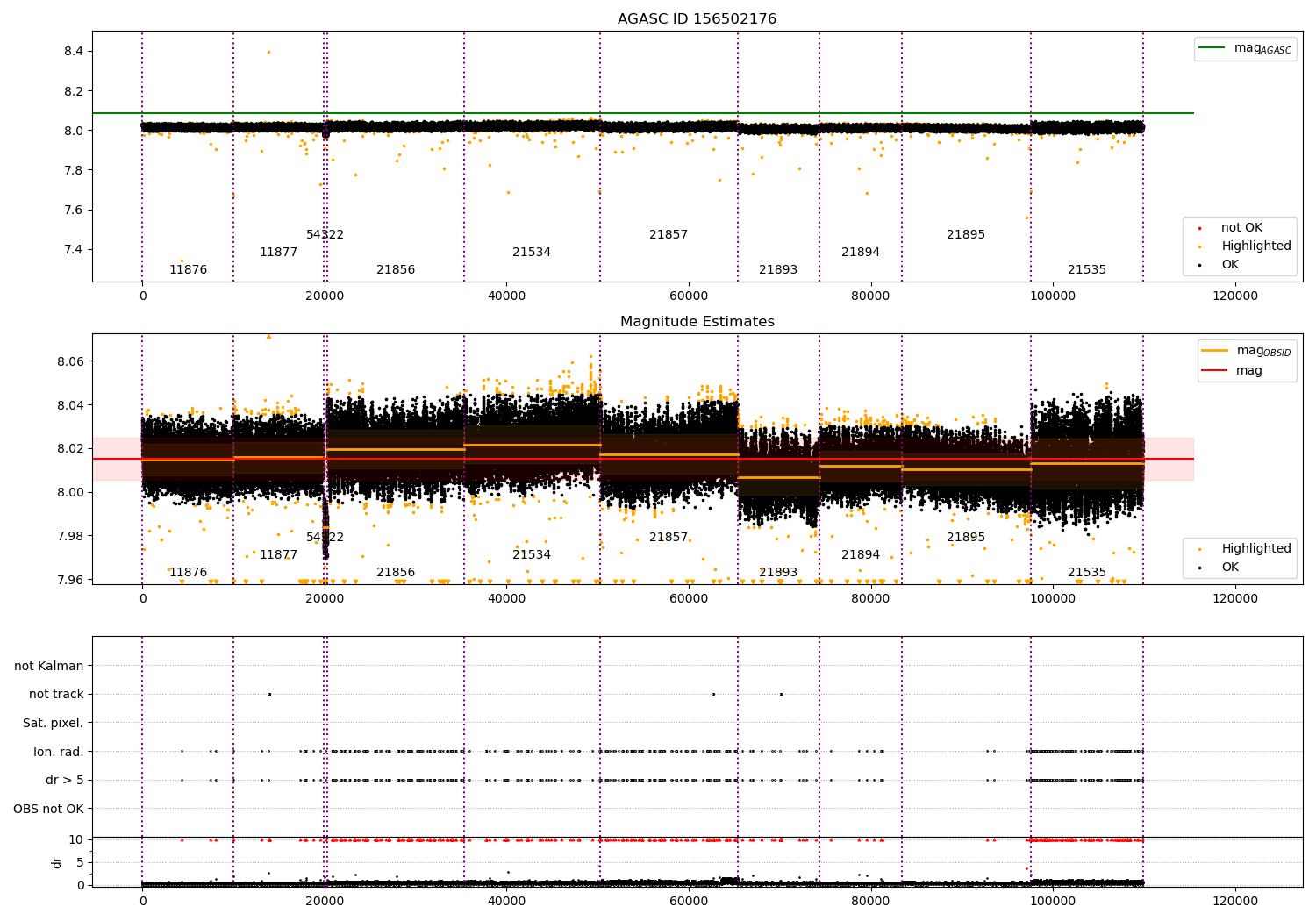Click the 8.2 y-axis tick label
Screen dimensions: 1316x921
74,91
